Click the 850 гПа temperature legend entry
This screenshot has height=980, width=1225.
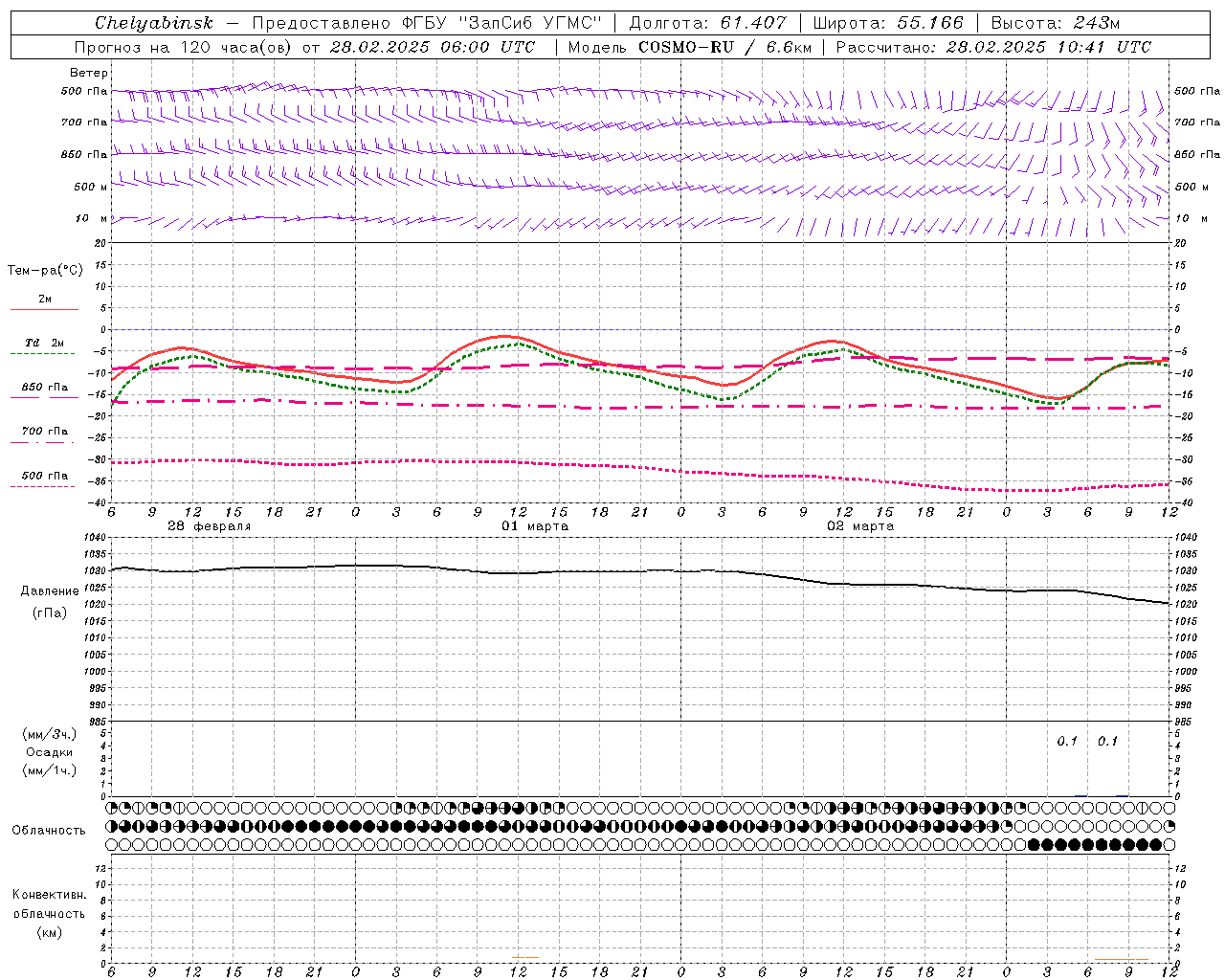pyautogui.click(x=45, y=388)
